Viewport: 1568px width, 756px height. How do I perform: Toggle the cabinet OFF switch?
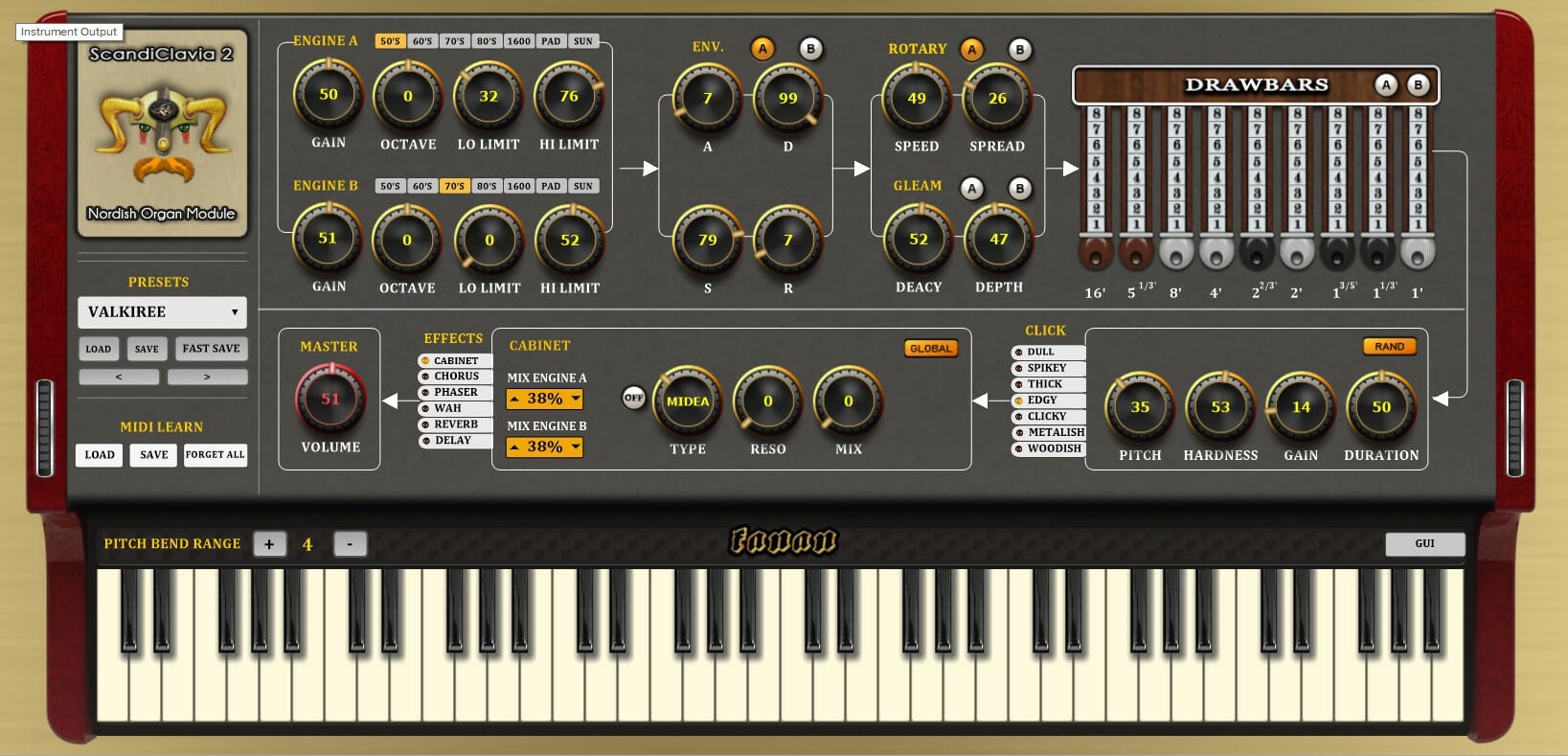pos(633,398)
